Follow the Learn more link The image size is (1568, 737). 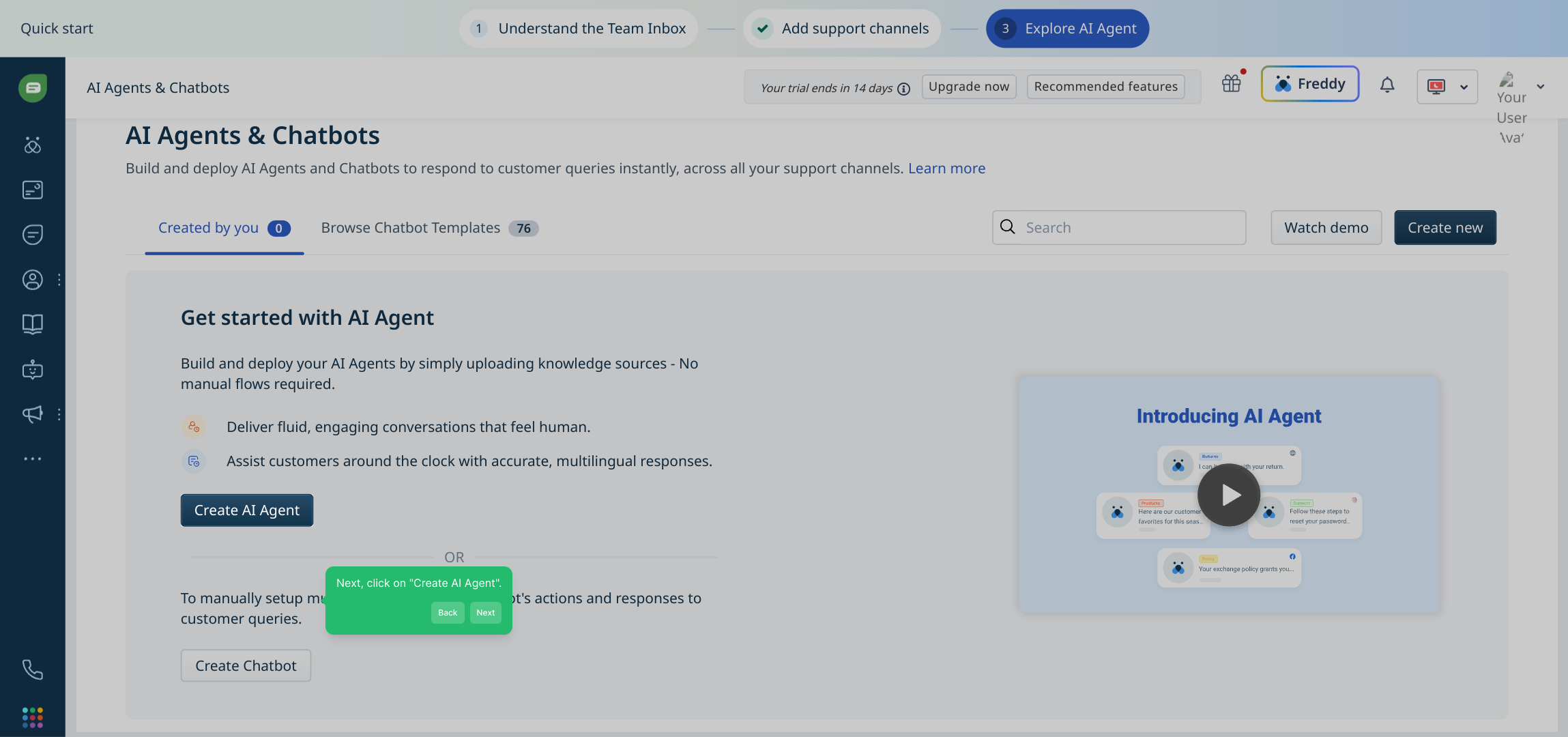click(x=946, y=169)
